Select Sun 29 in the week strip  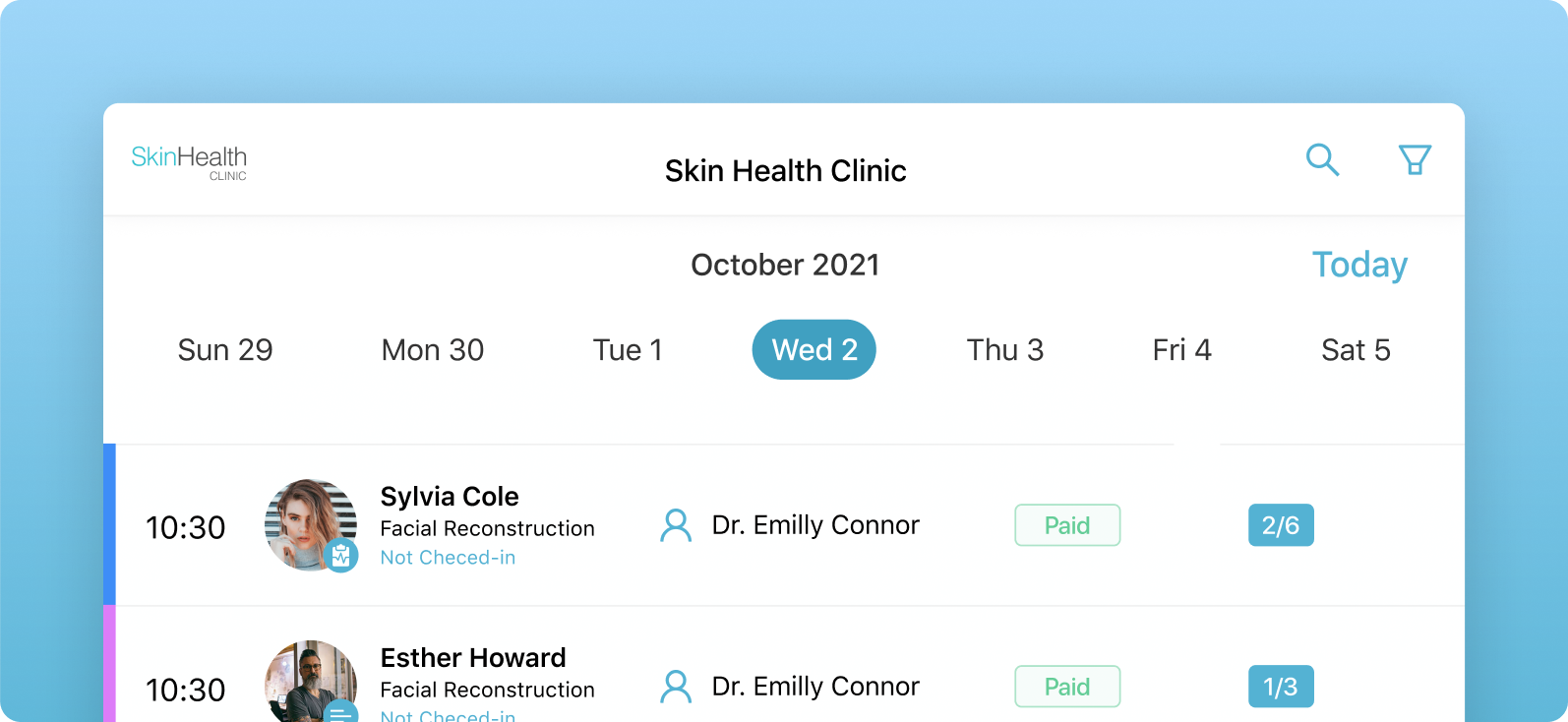[225, 350]
